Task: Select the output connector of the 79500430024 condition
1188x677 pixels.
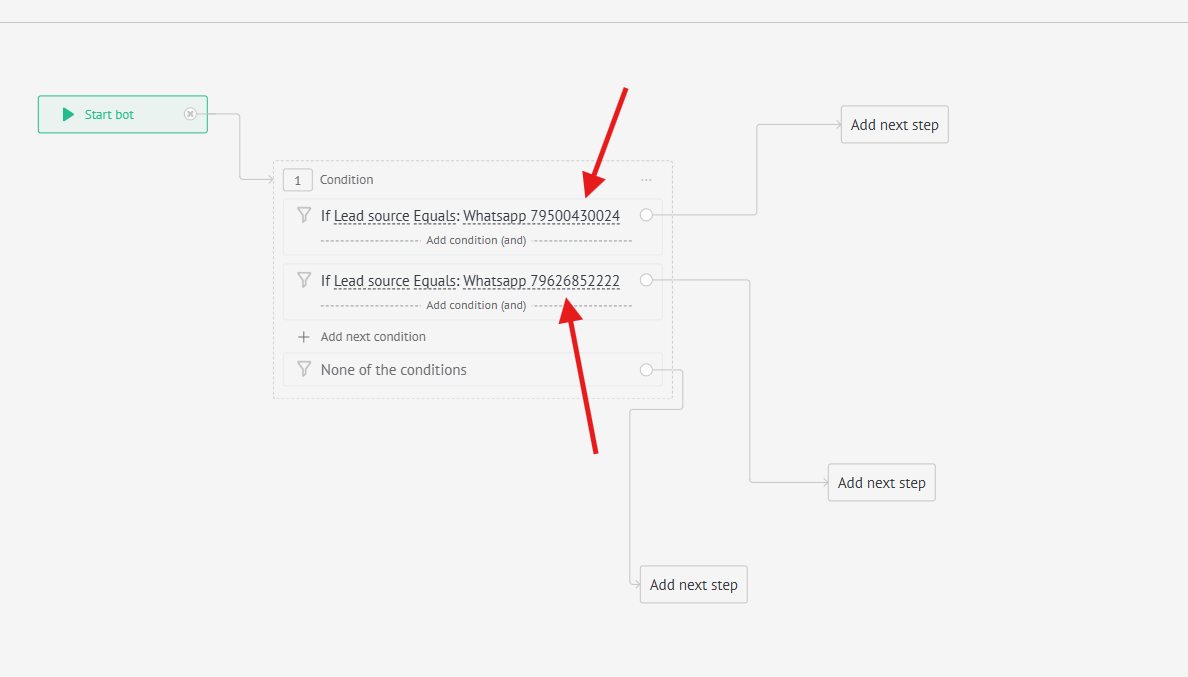Action: pos(646,215)
